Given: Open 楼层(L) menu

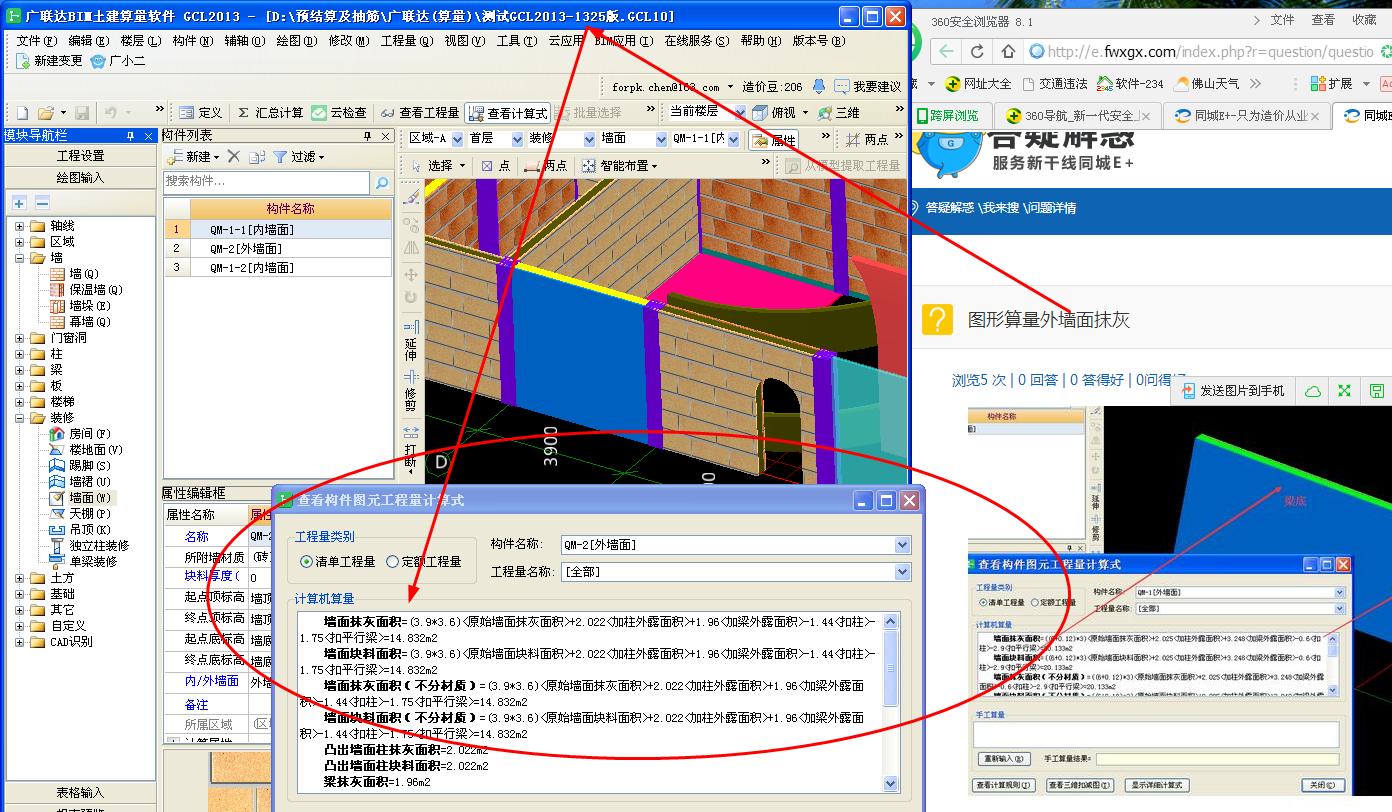Looking at the screenshot, I should [x=140, y=41].
